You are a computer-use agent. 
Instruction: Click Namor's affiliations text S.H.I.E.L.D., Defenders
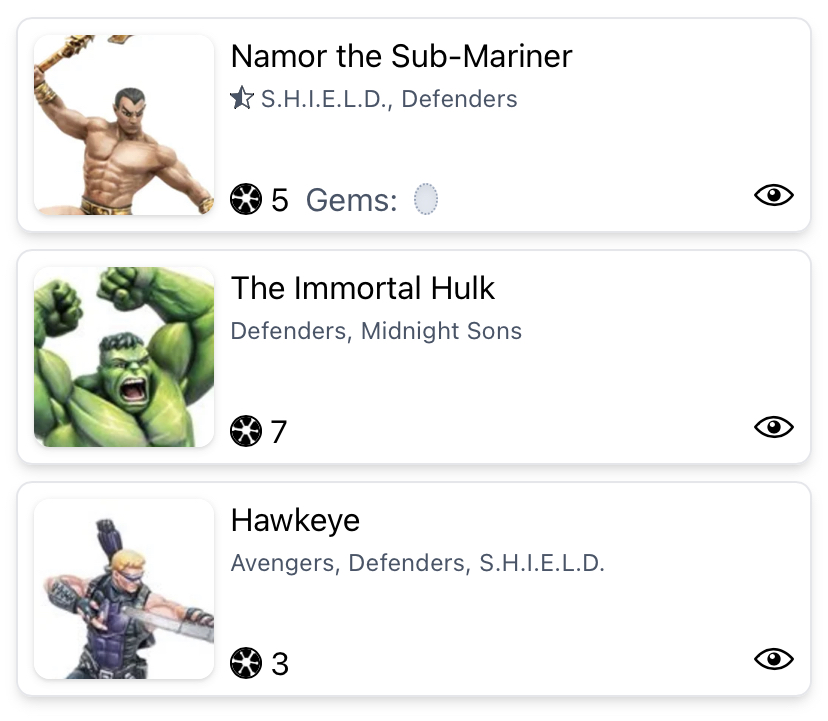click(x=389, y=99)
